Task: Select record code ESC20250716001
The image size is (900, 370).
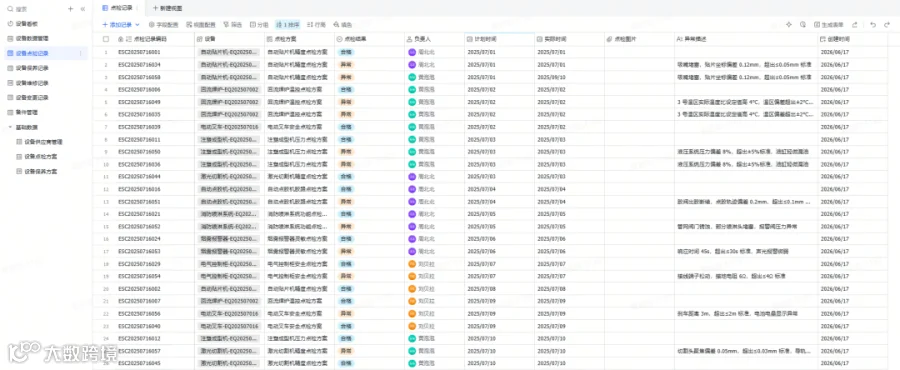Action: (x=139, y=52)
